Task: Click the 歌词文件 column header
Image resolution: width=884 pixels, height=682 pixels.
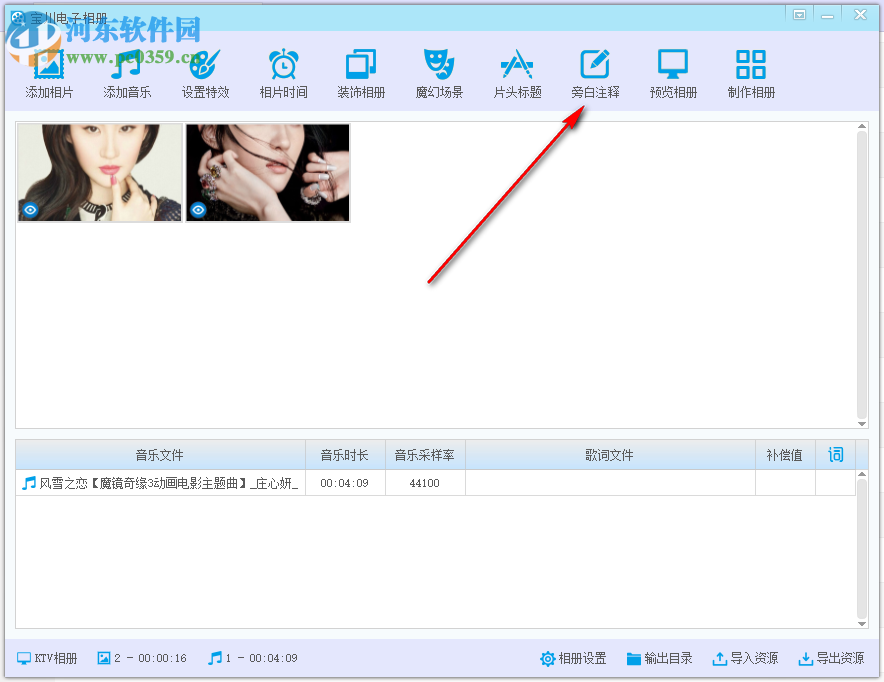Action: [x=610, y=455]
